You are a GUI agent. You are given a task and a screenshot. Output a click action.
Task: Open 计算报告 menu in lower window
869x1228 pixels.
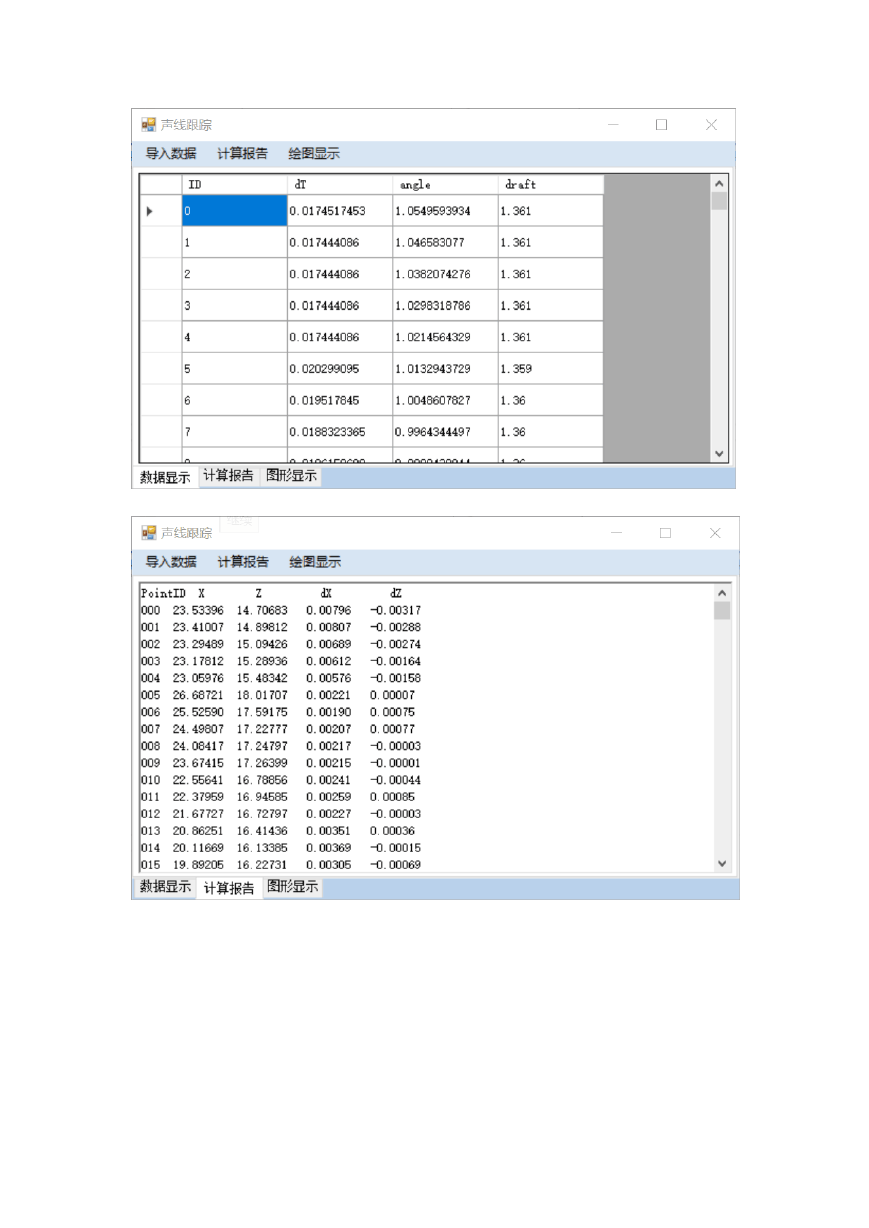click(x=243, y=562)
